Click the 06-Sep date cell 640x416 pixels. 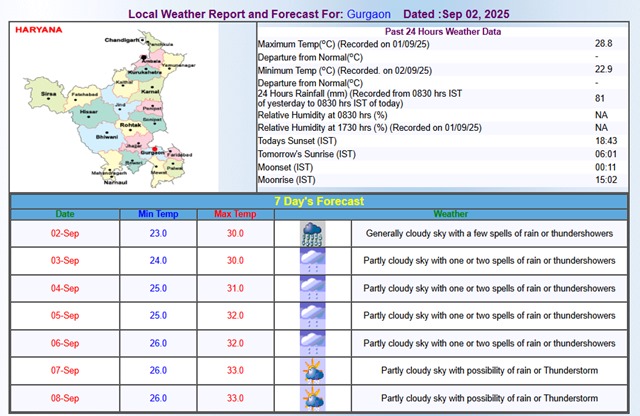[65, 343]
